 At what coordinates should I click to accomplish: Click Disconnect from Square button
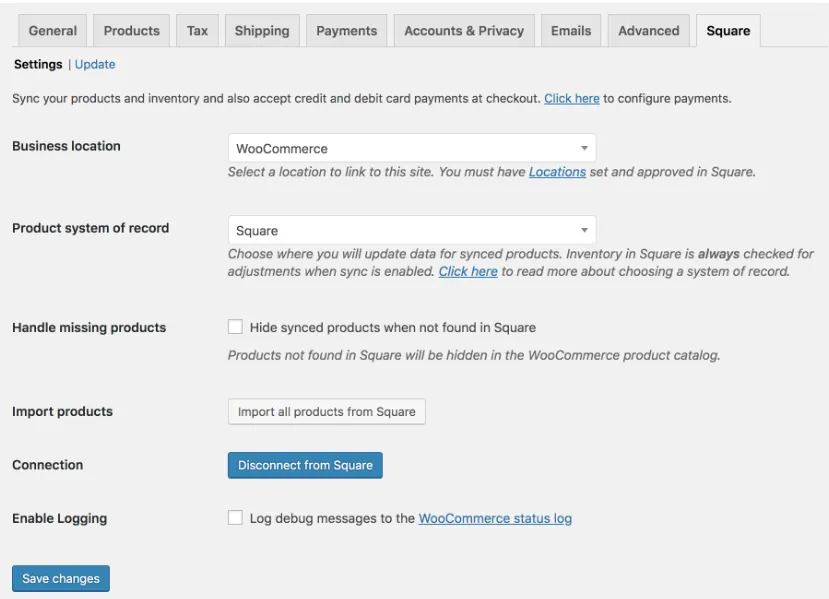305,465
